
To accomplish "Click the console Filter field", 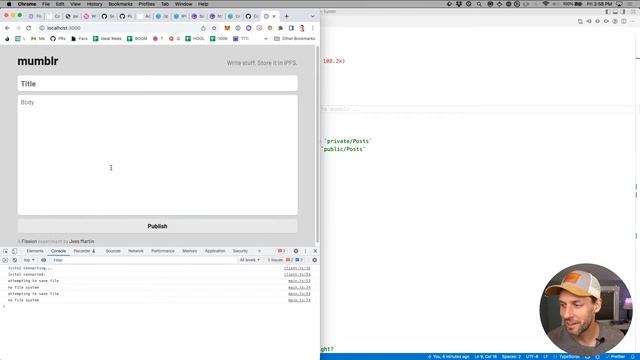I will coord(143,260).
